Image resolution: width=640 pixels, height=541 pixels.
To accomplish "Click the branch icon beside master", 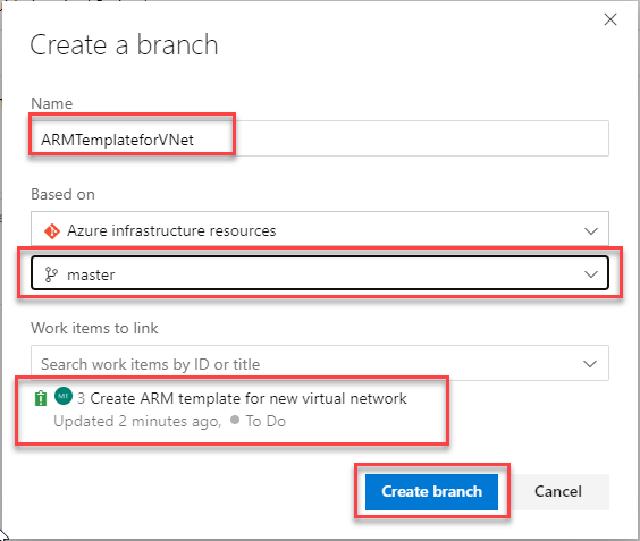I will point(53,274).
